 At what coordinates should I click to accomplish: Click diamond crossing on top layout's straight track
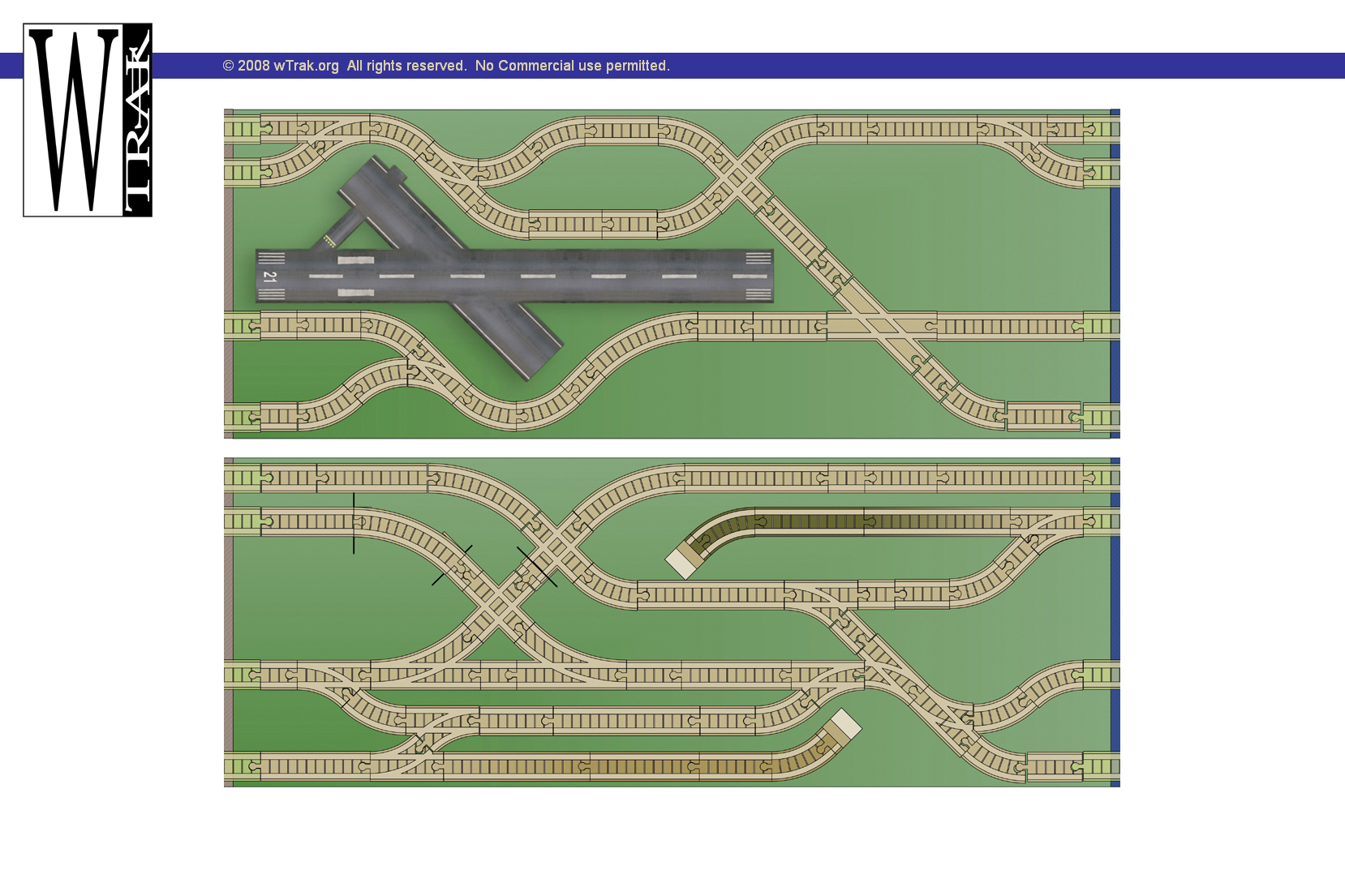[881, 326]
